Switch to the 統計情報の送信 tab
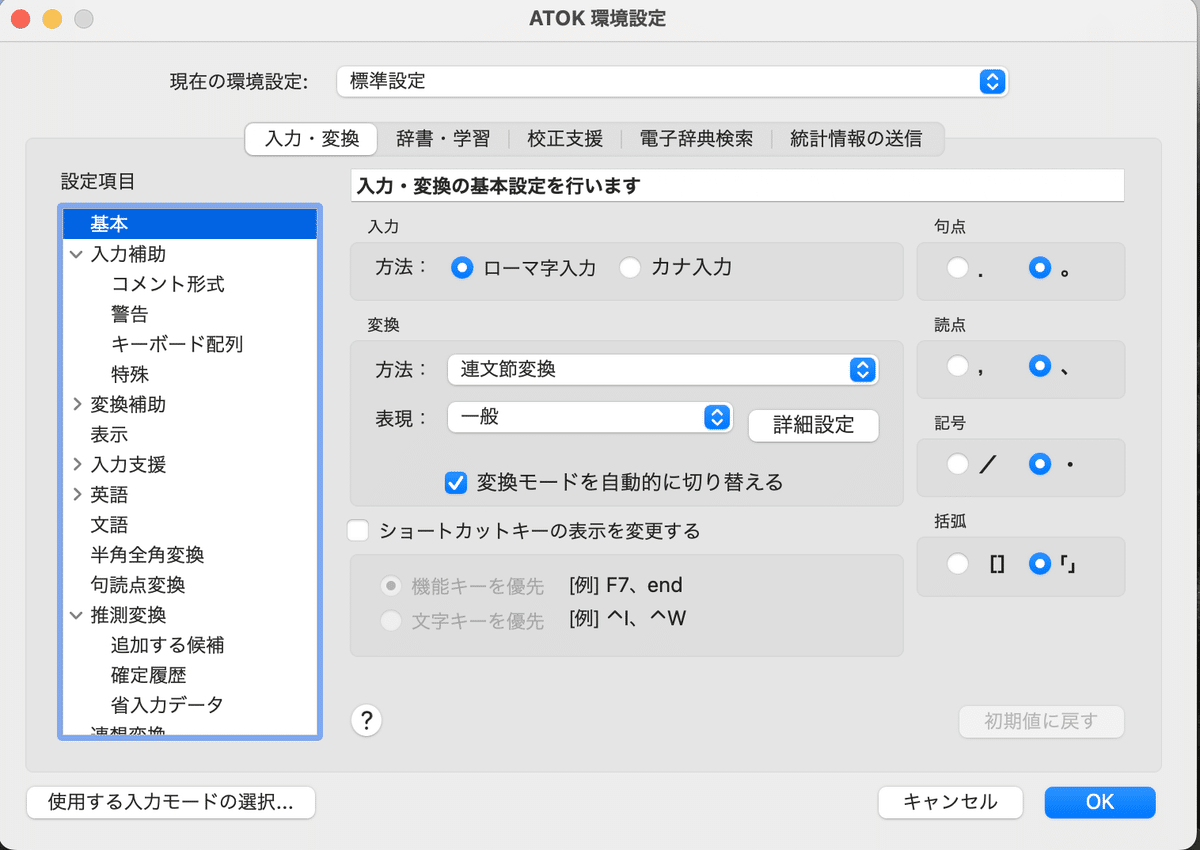 pos(856,139)
